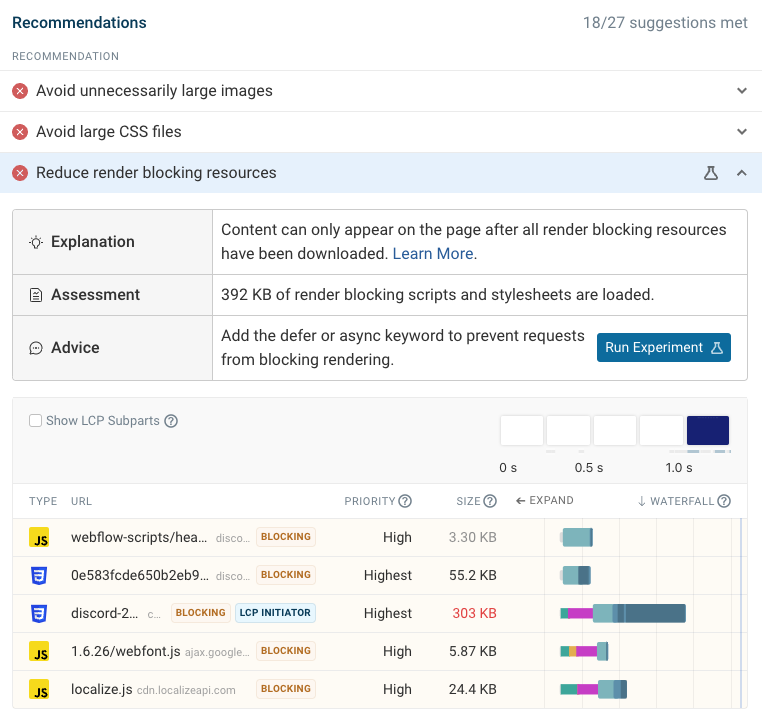Enable the Show LCP Subparts checkbox

pos(35,420)
